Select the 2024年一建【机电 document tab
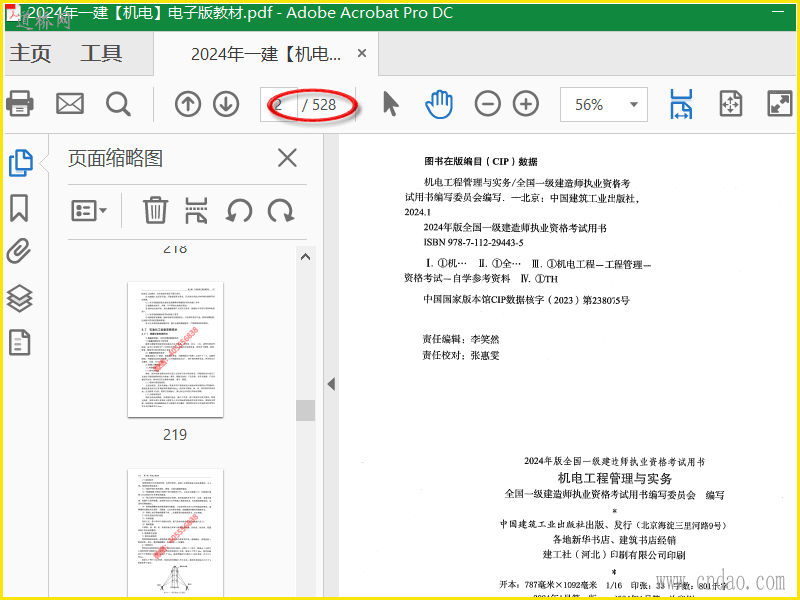Viewport: 800px width, 600px height. (266, 54)
